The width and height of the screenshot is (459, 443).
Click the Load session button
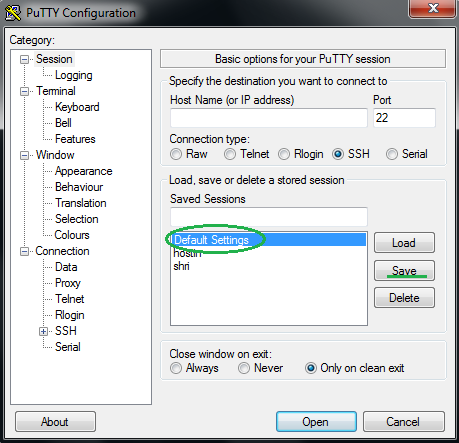coord(404,243)
